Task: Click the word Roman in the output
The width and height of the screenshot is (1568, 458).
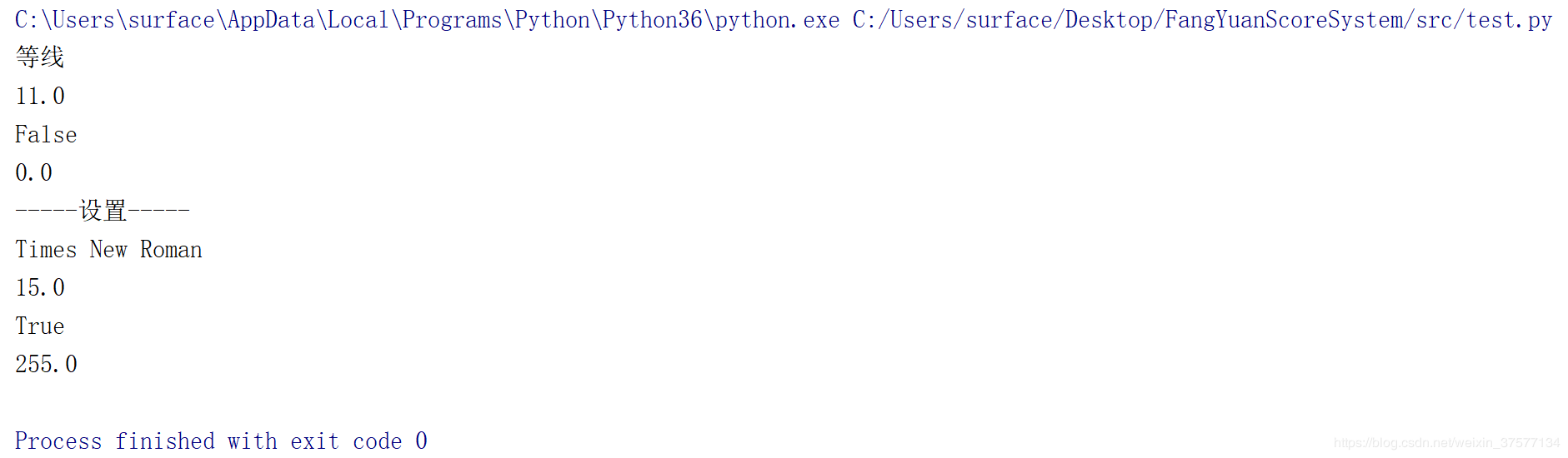Action: (171, 250)
